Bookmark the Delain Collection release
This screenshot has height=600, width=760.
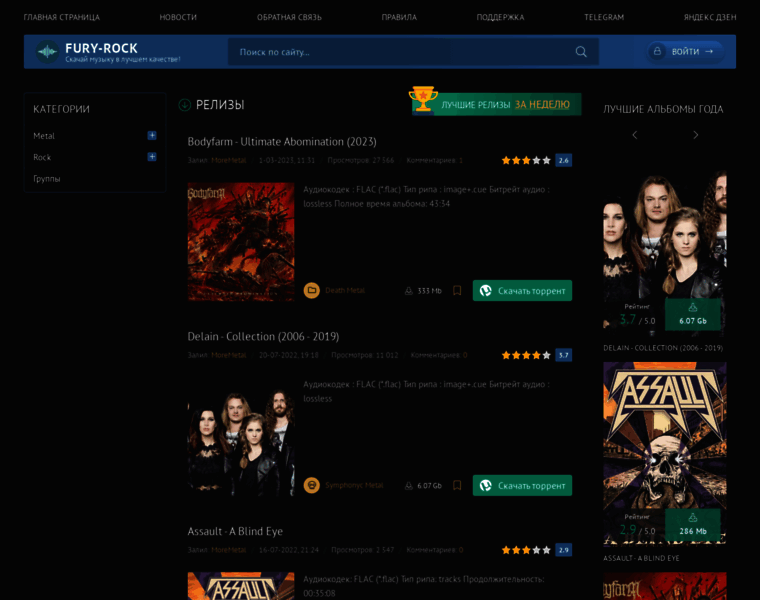(x=457, y=485)
